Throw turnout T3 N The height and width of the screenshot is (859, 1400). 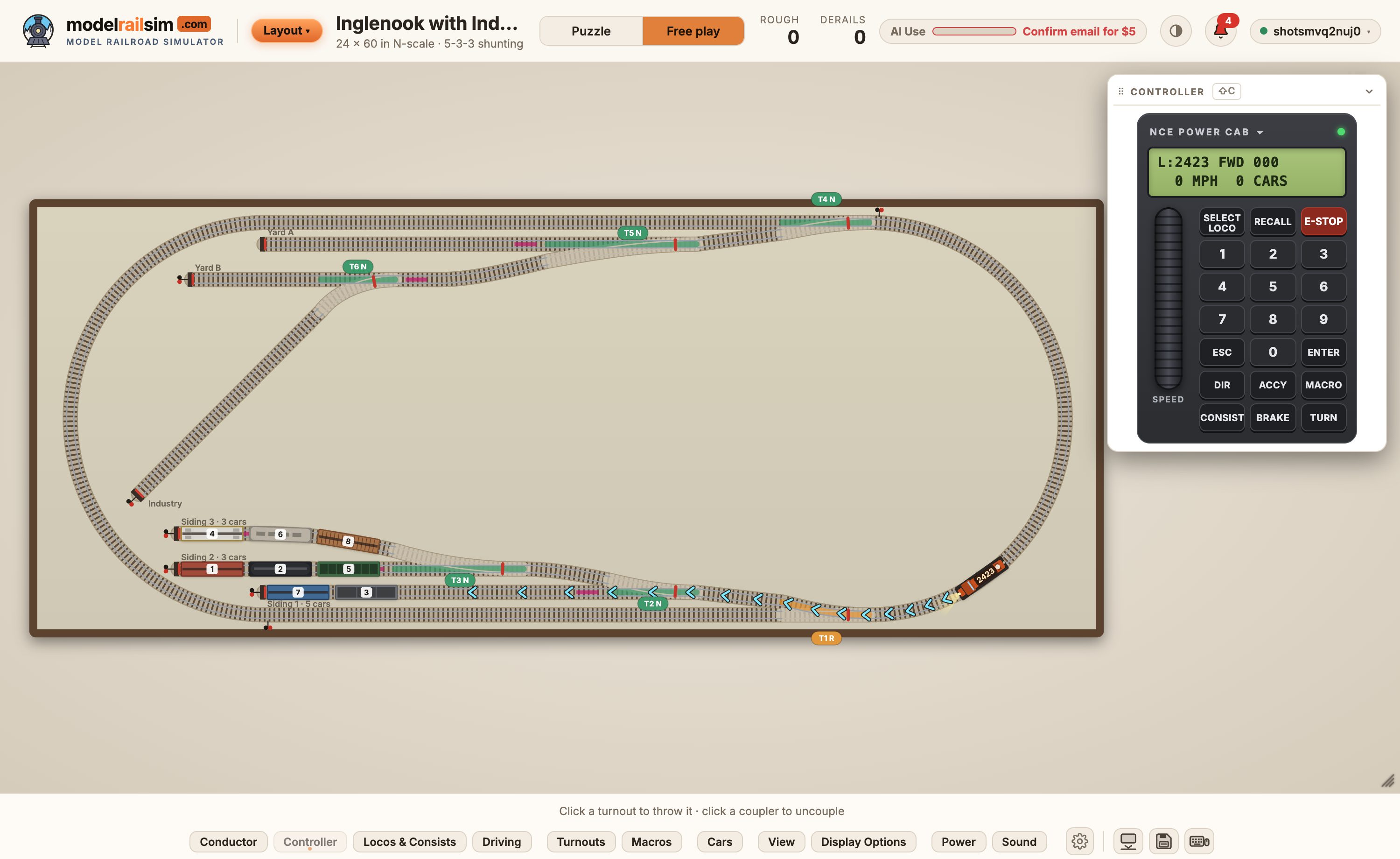point(460,580)
